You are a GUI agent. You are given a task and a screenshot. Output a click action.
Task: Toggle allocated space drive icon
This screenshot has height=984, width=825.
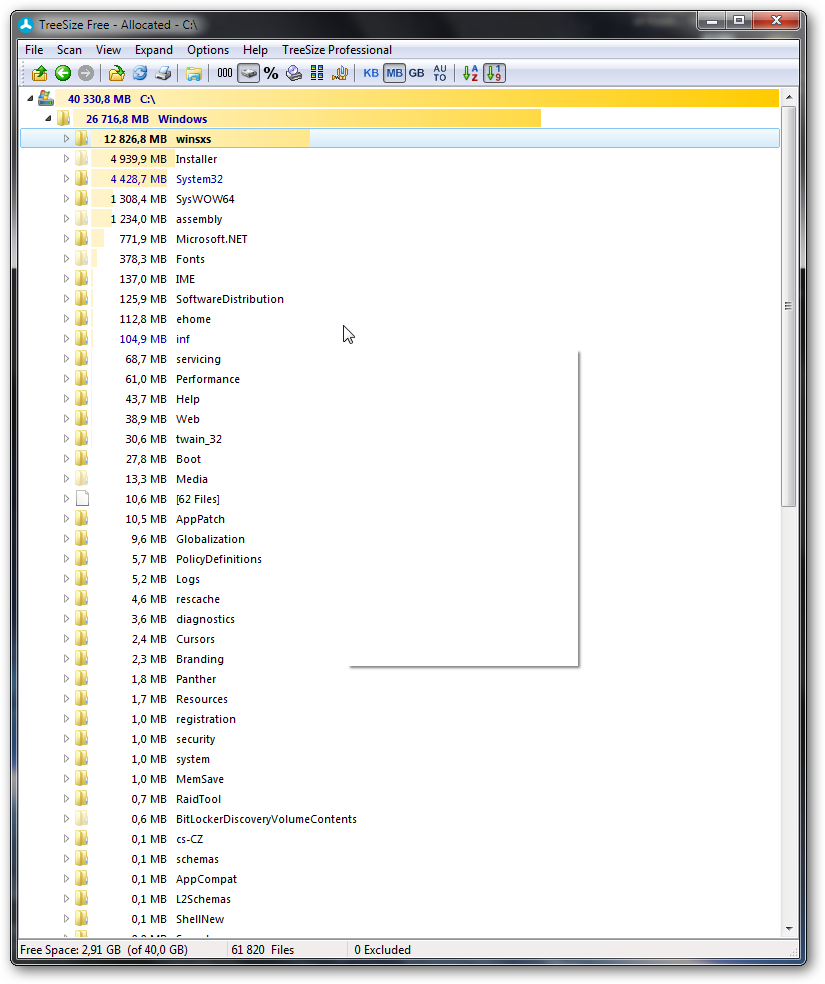click(248, 73)
